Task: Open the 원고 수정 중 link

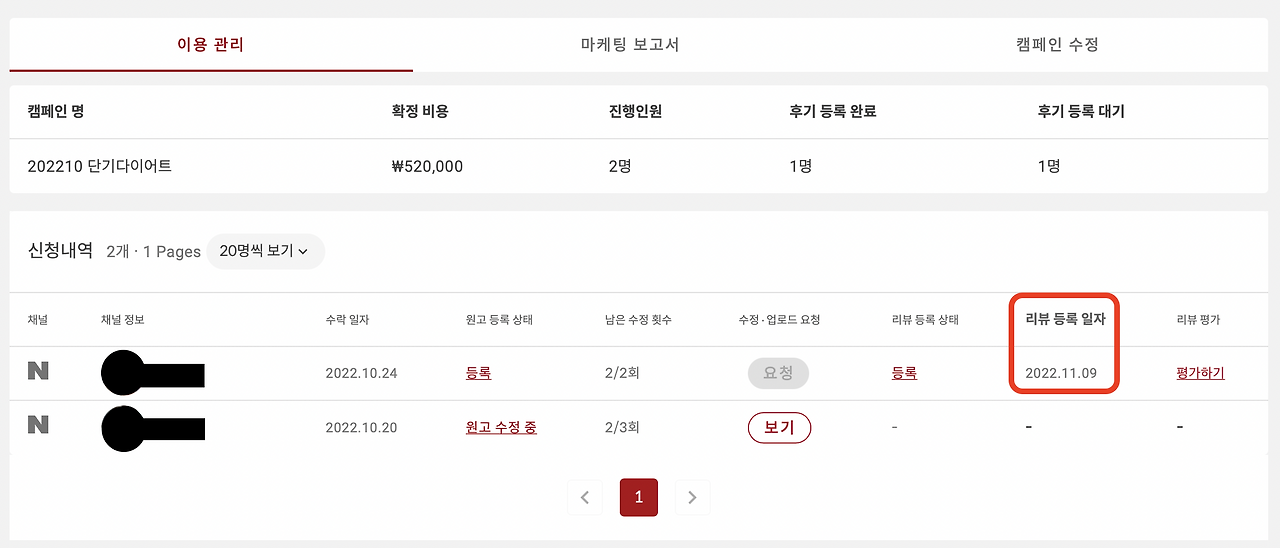Action: [x=501, y=427]
